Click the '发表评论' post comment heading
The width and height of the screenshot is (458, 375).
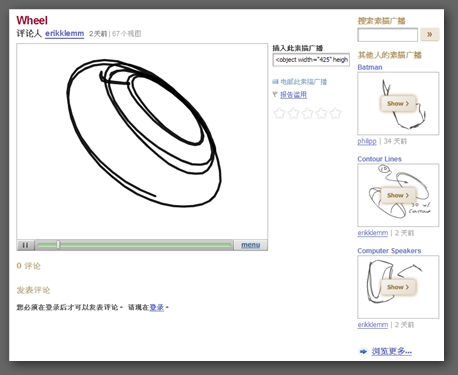[x=33, y=290]
